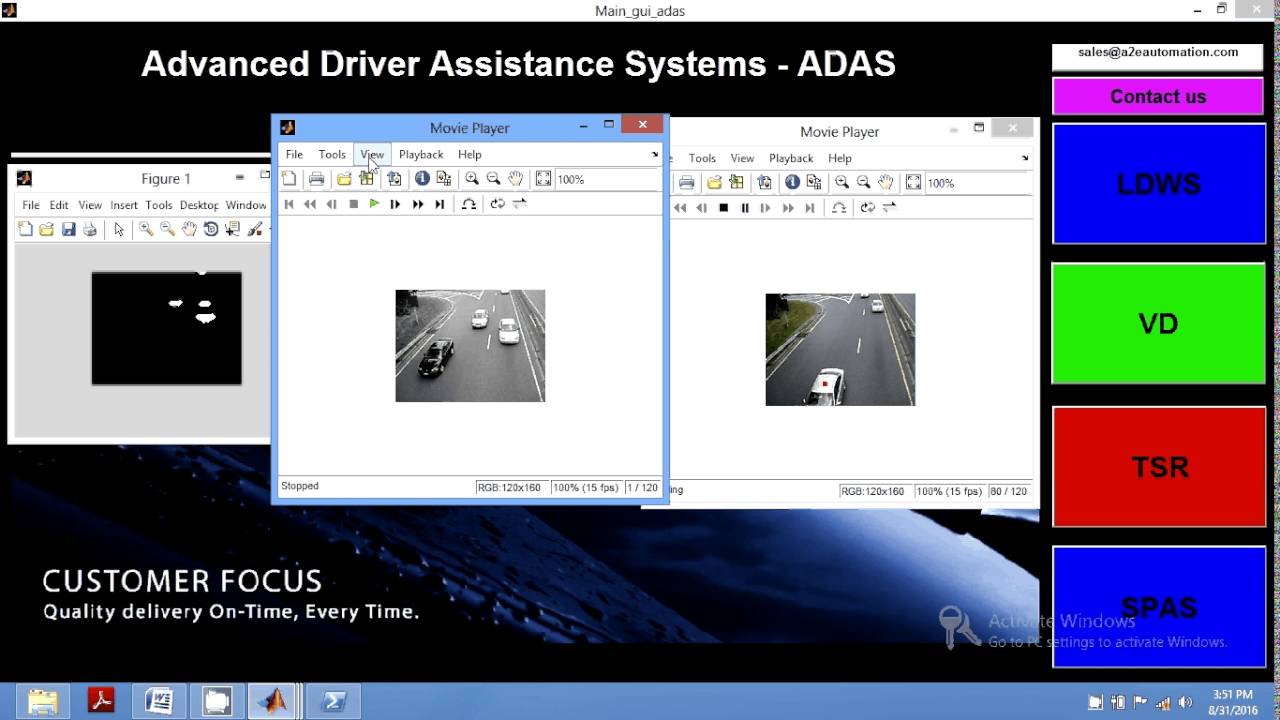Select Edit Plot arrow tool in Figure 1
This screenshot has width=1280, height=720.
point(119,229)
